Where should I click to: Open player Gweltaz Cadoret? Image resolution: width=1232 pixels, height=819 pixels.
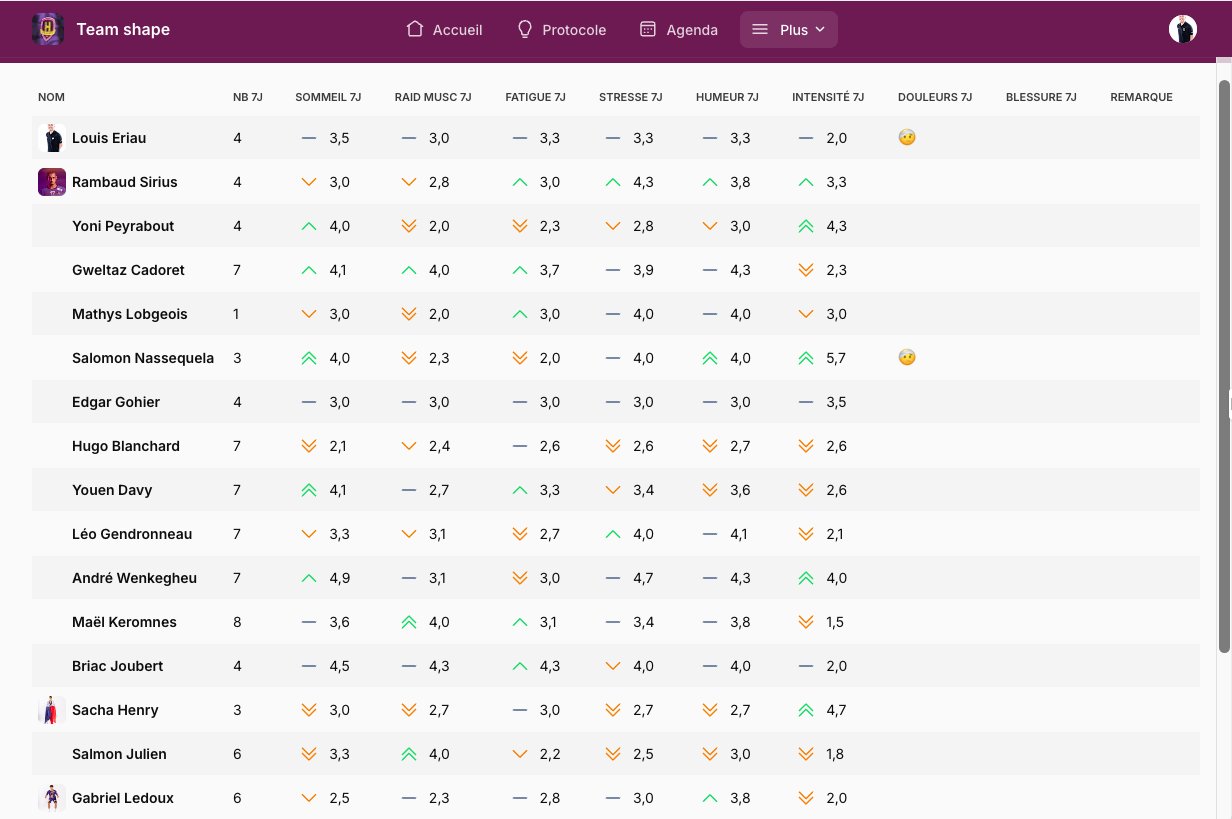[128, 270]
